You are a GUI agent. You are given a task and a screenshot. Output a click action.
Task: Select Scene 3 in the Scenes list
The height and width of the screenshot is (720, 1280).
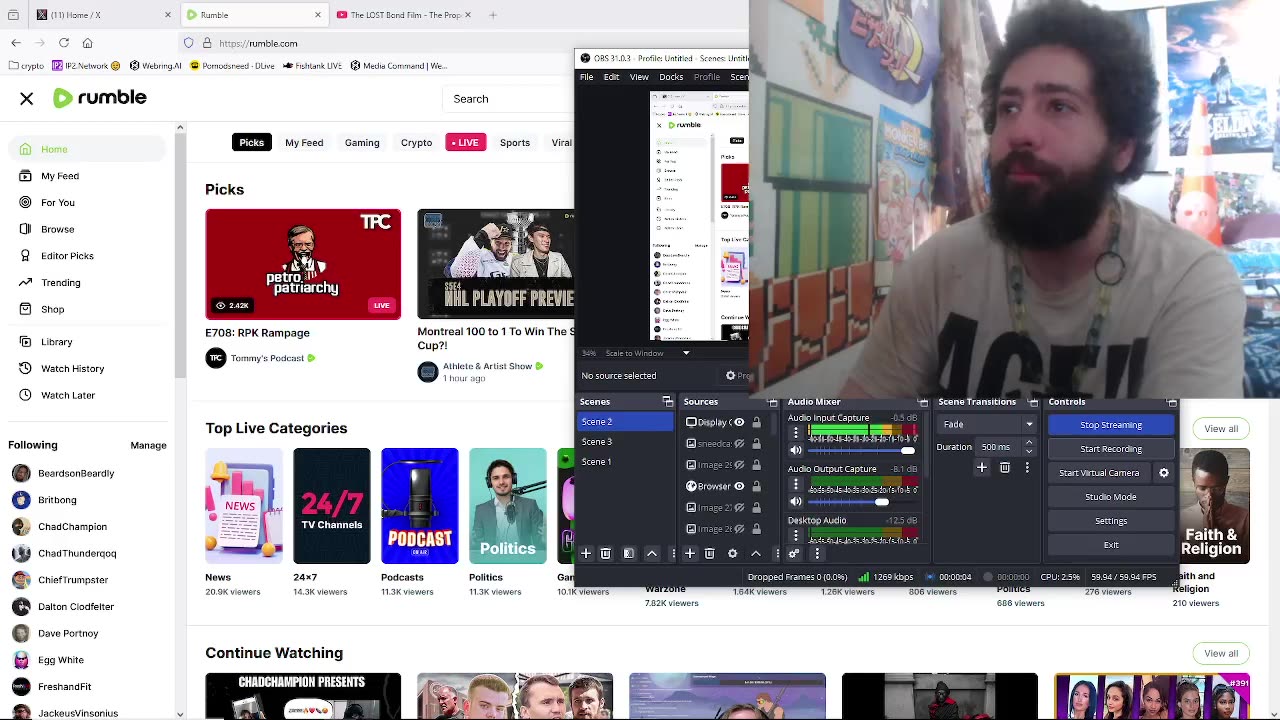pyautogui.click(x=627, y=442)
